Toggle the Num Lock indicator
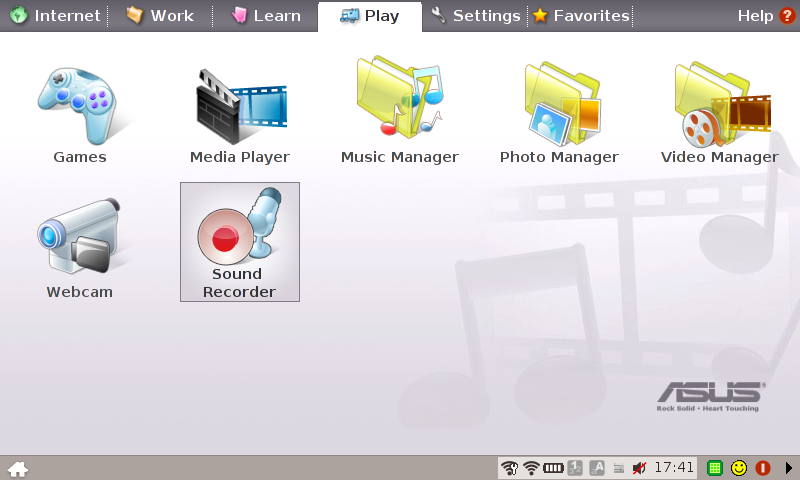800x480 pixels. pyautogui.click(x=575, y=468)
